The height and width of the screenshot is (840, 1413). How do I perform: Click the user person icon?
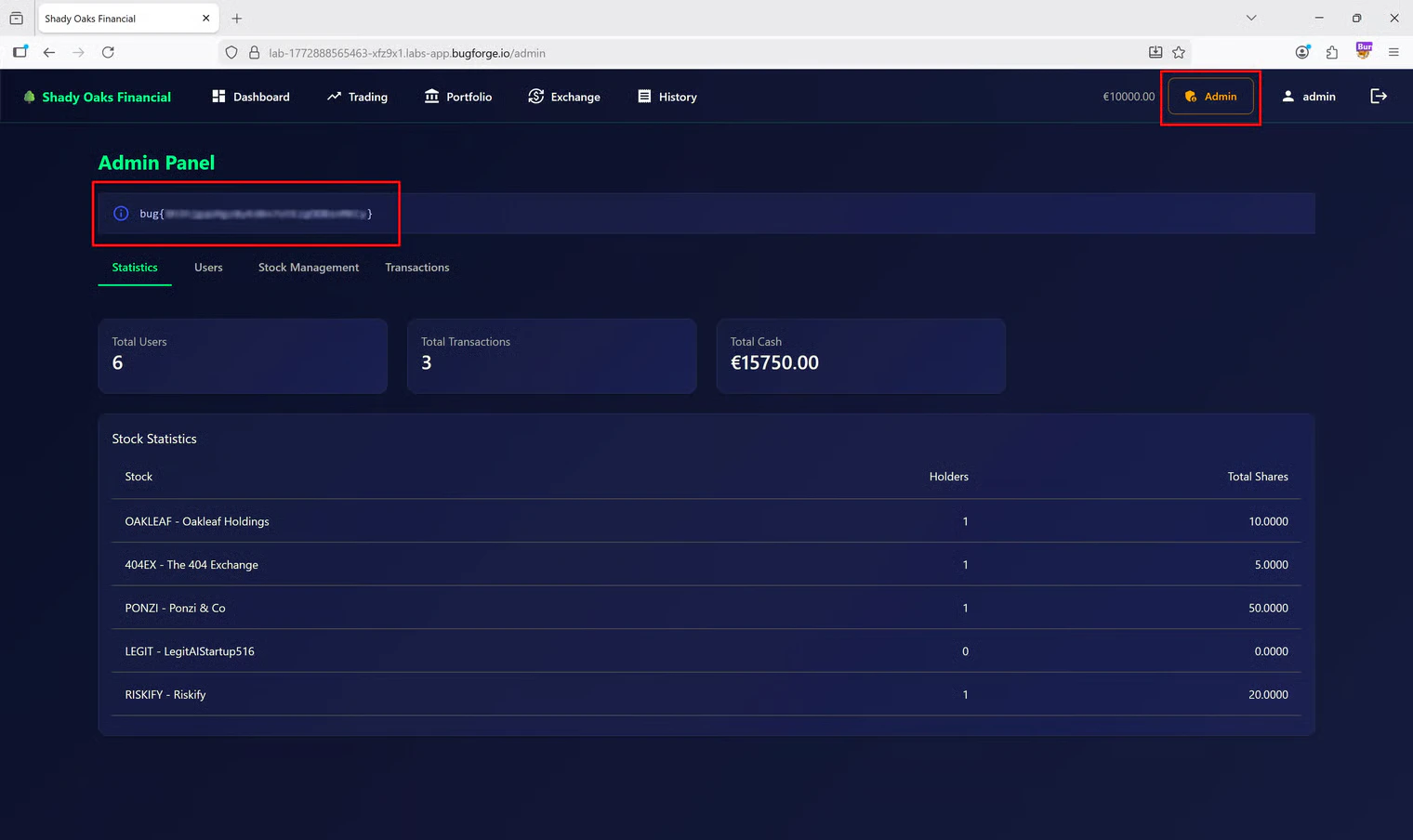tap(1288, 96)
